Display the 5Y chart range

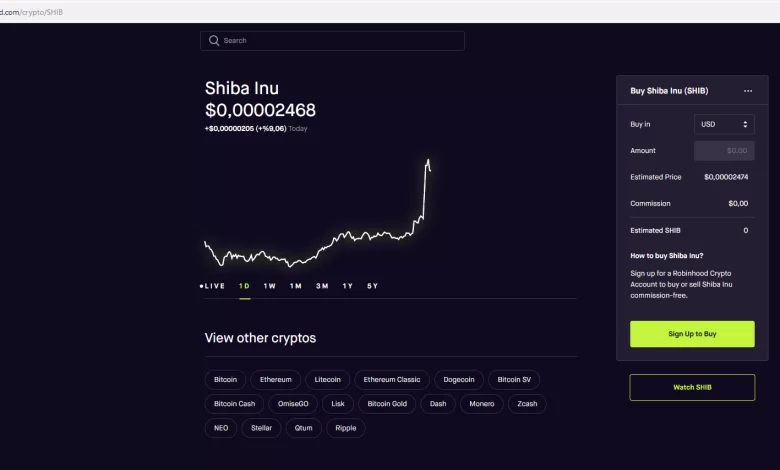point(373,286)
